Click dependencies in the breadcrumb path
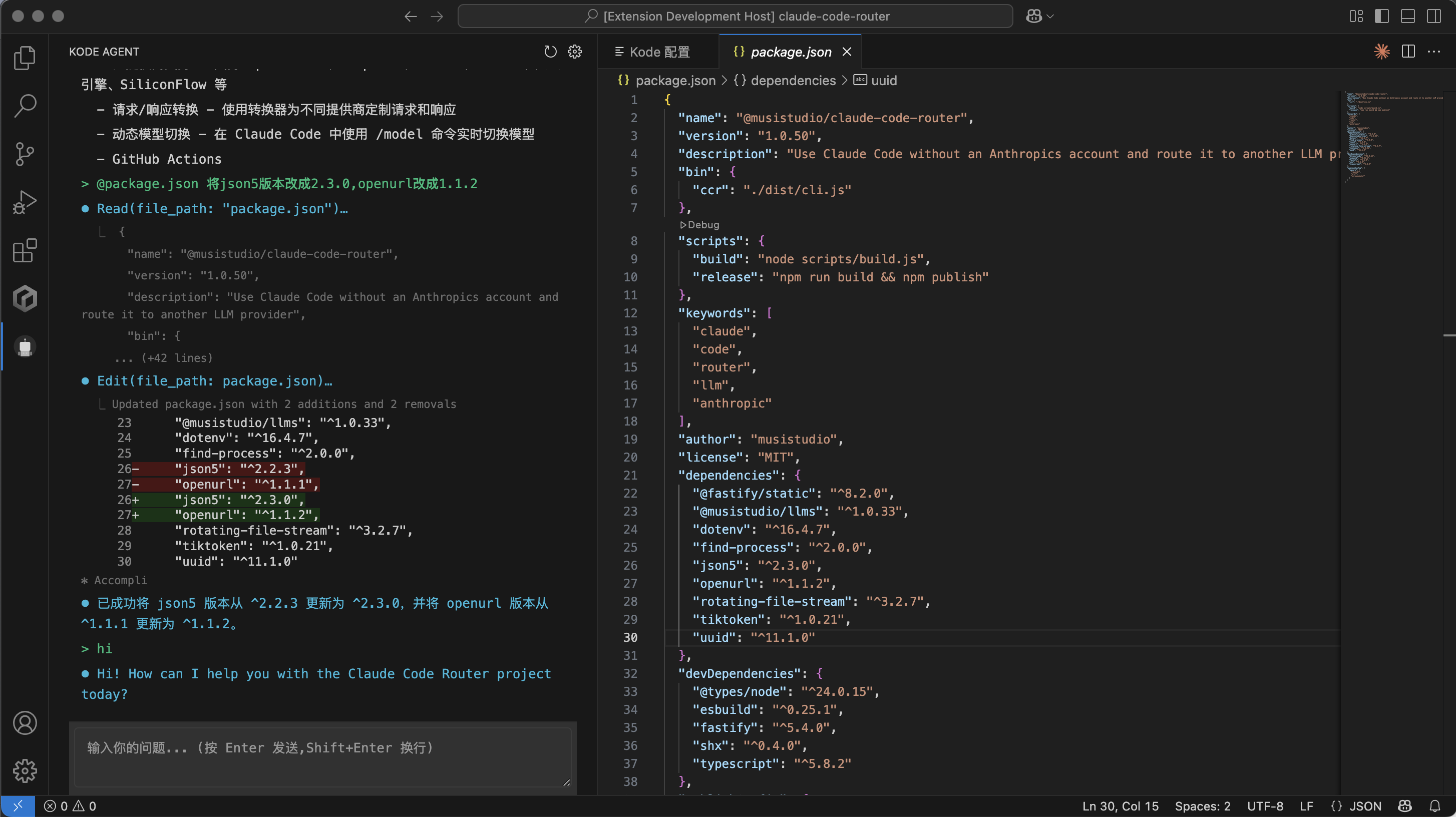 click(x=793, y=81)
